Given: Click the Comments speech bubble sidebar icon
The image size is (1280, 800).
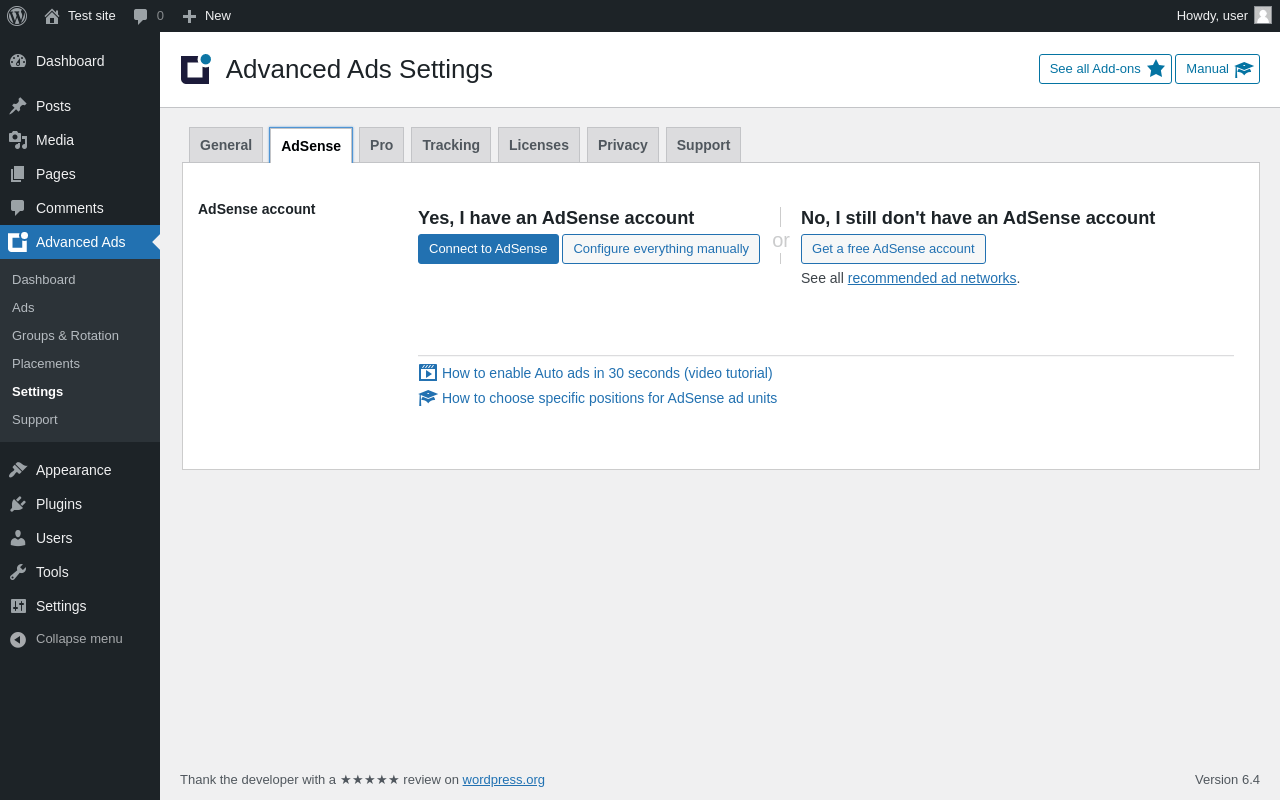Looking at the screenshot, I should 18,208.
